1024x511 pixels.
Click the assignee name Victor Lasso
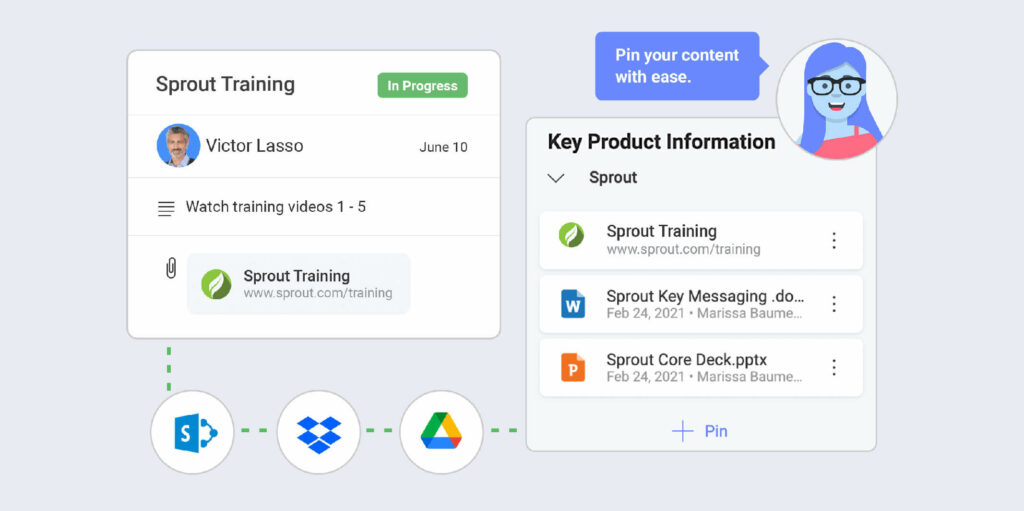pyautogui.click(x=255, y=146)
